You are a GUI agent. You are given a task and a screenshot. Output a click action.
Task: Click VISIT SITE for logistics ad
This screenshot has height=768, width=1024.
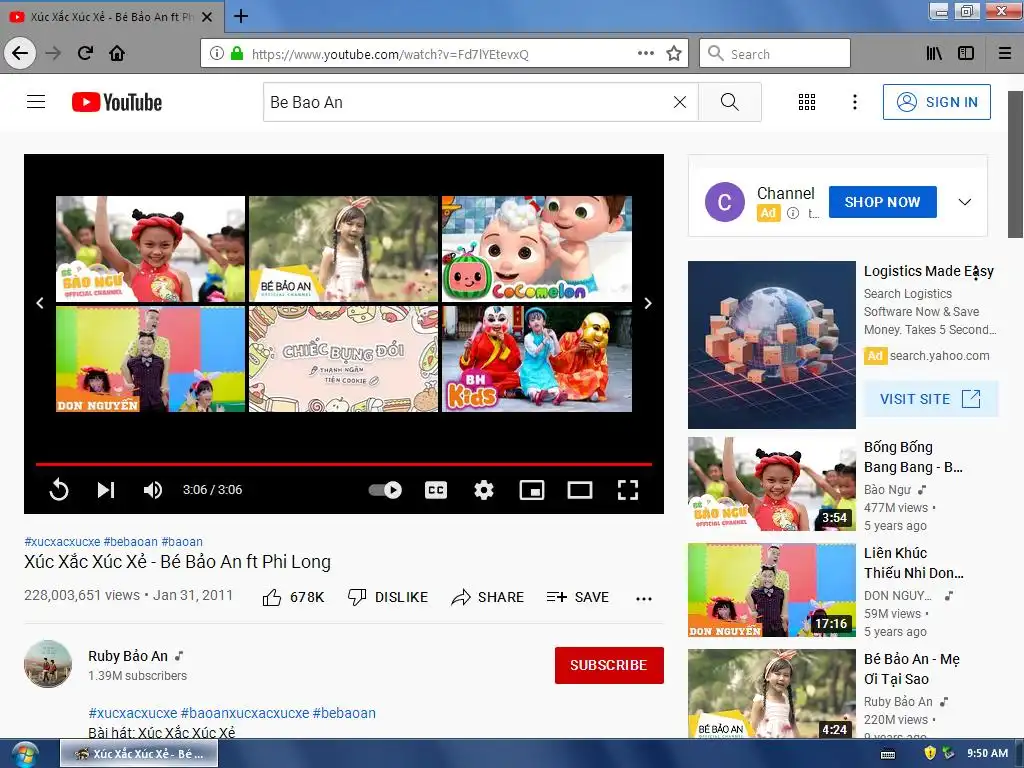[x=931, y=399]
